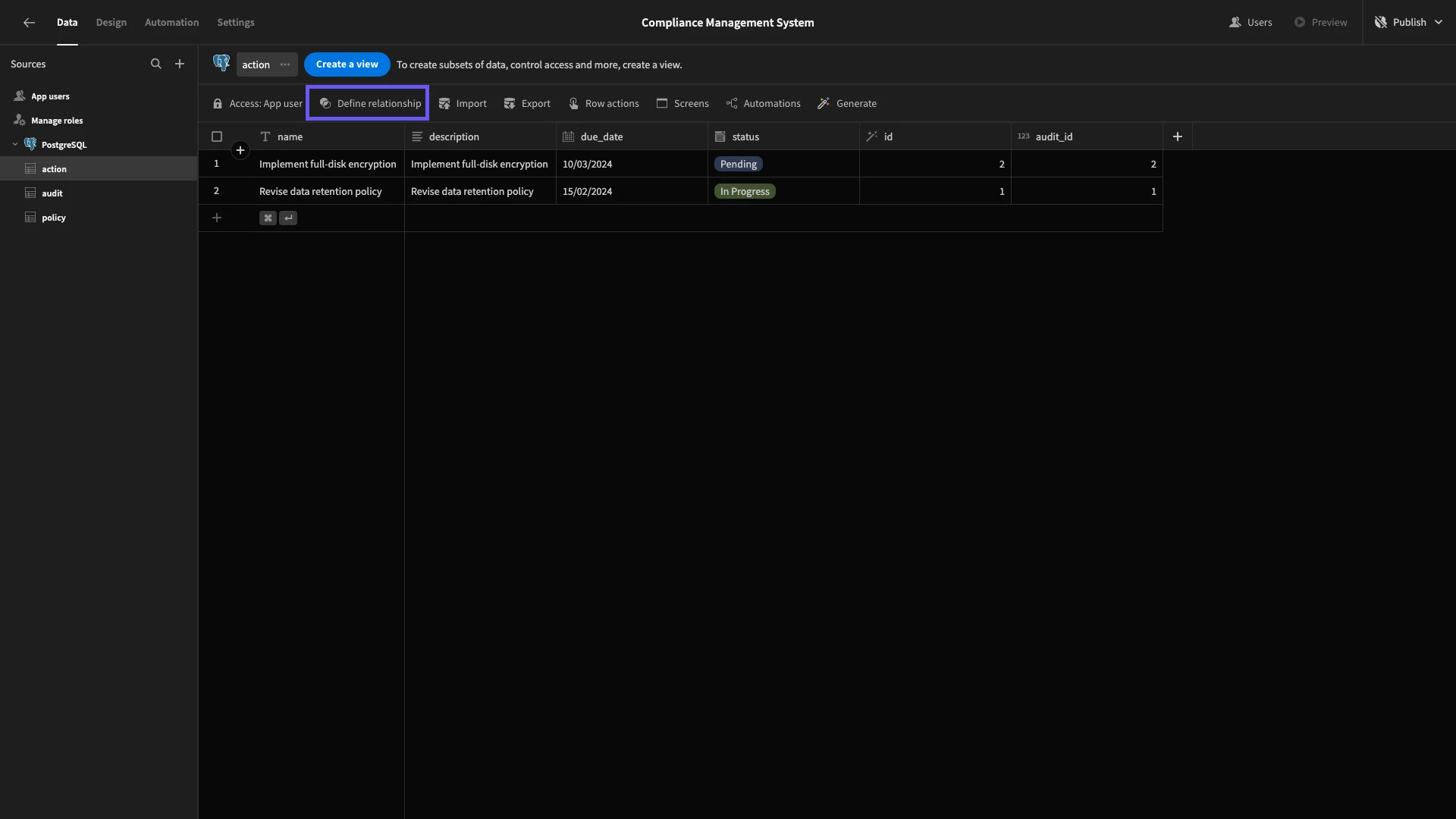
Task: Select the In Progress status cell
Action: point(783,191)
